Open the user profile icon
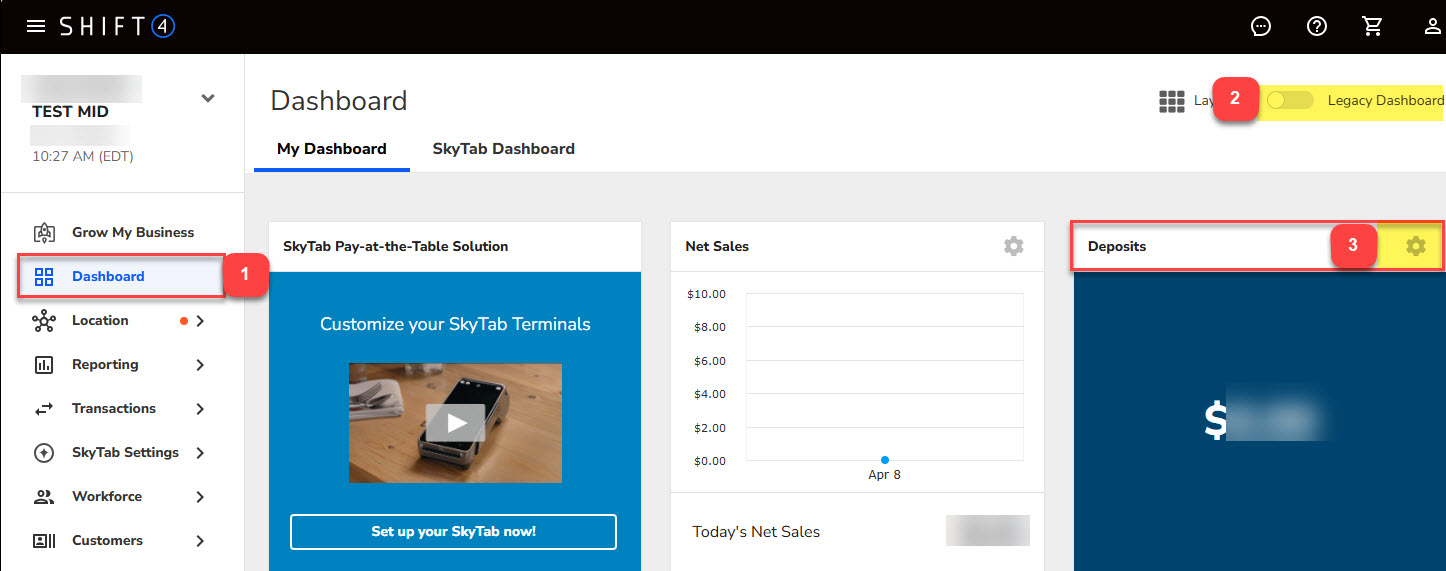 tap(1433, 27)
